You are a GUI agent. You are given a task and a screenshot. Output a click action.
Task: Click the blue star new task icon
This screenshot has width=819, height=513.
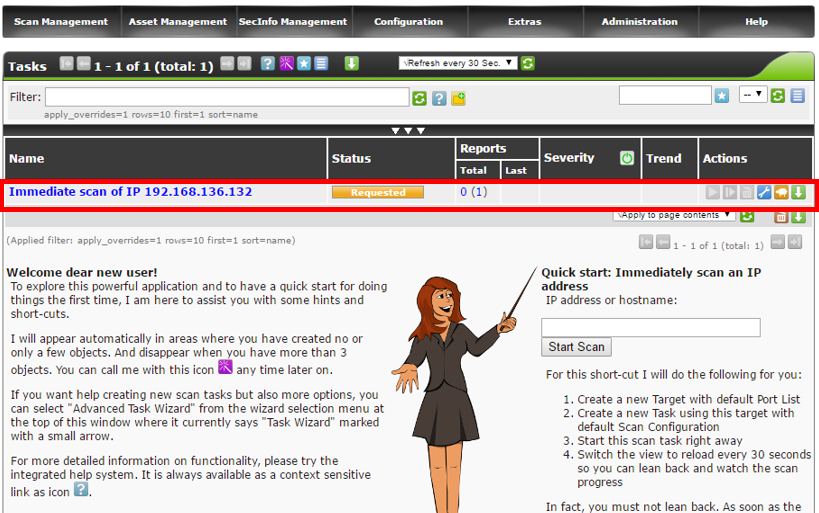[x=304, y=64]
